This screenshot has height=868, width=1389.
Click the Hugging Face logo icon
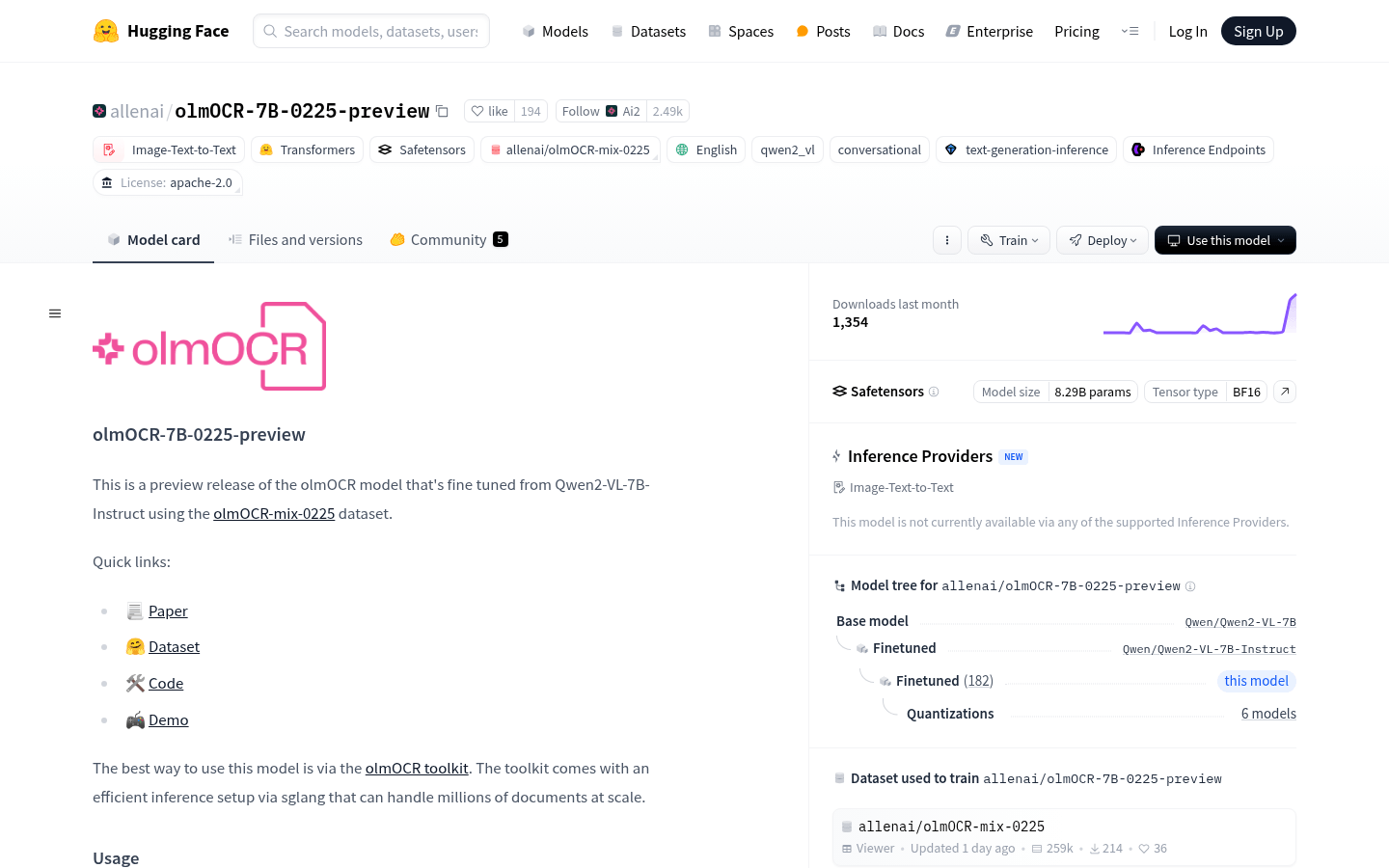(x=106, y=31)
